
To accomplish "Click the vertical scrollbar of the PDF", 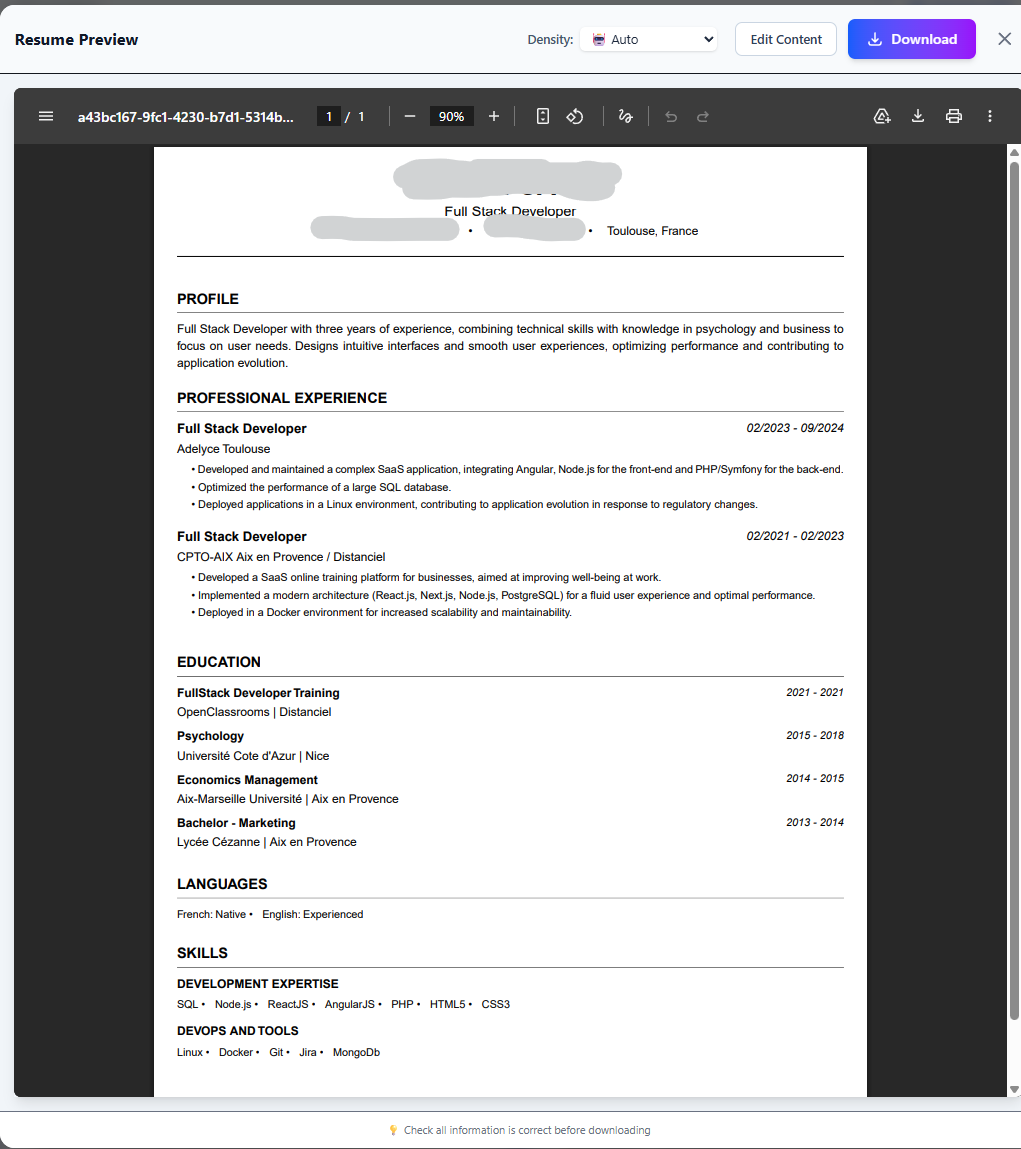I will [1014, 590].
